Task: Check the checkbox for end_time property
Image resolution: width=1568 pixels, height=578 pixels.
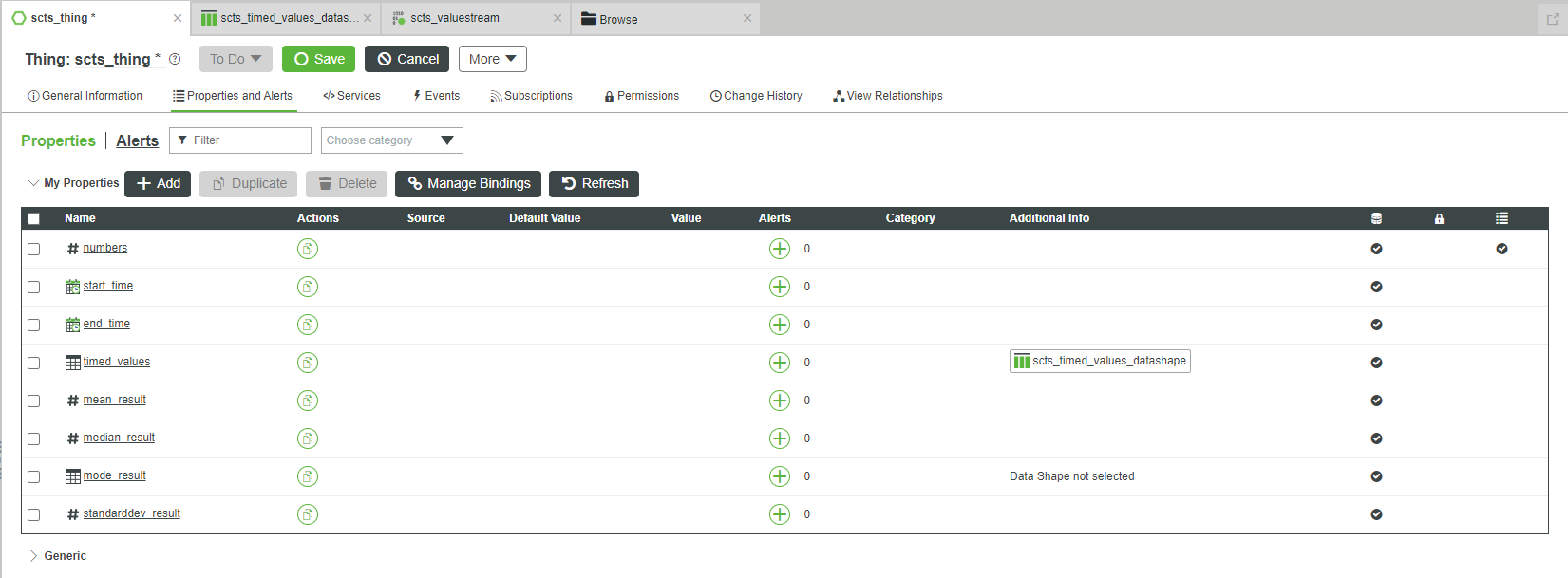Action: [34, 325]
